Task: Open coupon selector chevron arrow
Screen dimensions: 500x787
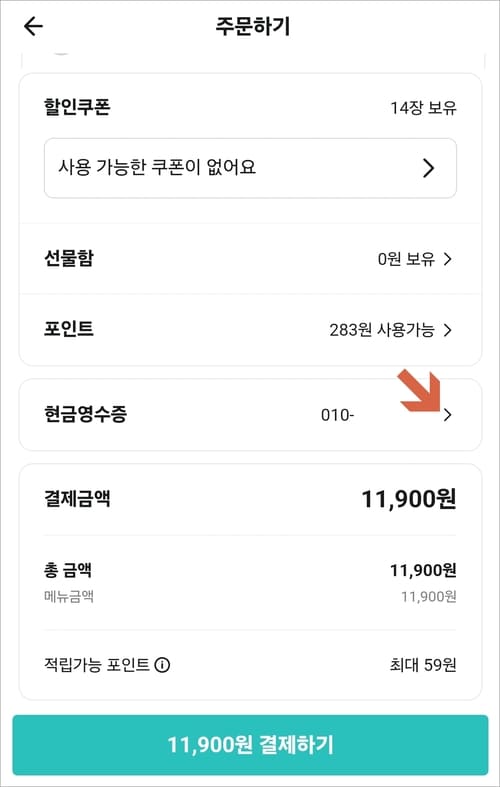Action: coord(428,169)
